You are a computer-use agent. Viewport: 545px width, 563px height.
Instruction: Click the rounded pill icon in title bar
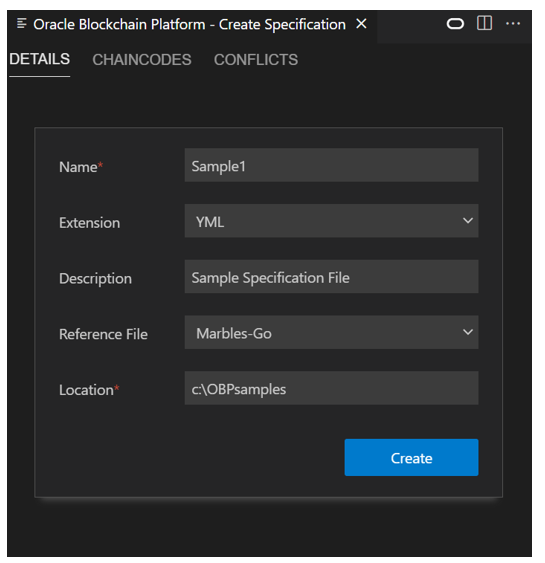coord(455,24)
